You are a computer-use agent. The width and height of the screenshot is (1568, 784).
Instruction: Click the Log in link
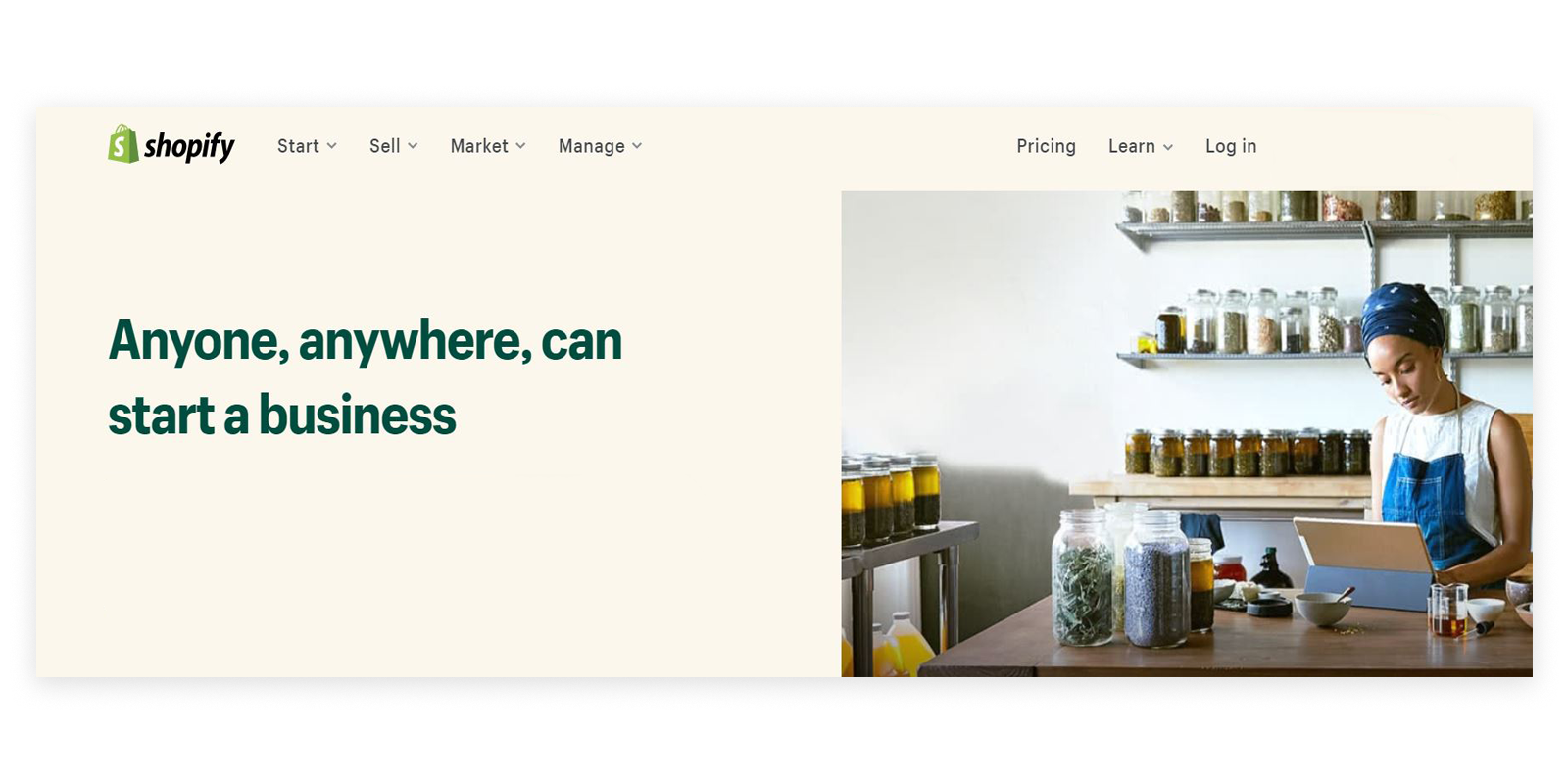pyautogui.click(x=1231, y=146)
